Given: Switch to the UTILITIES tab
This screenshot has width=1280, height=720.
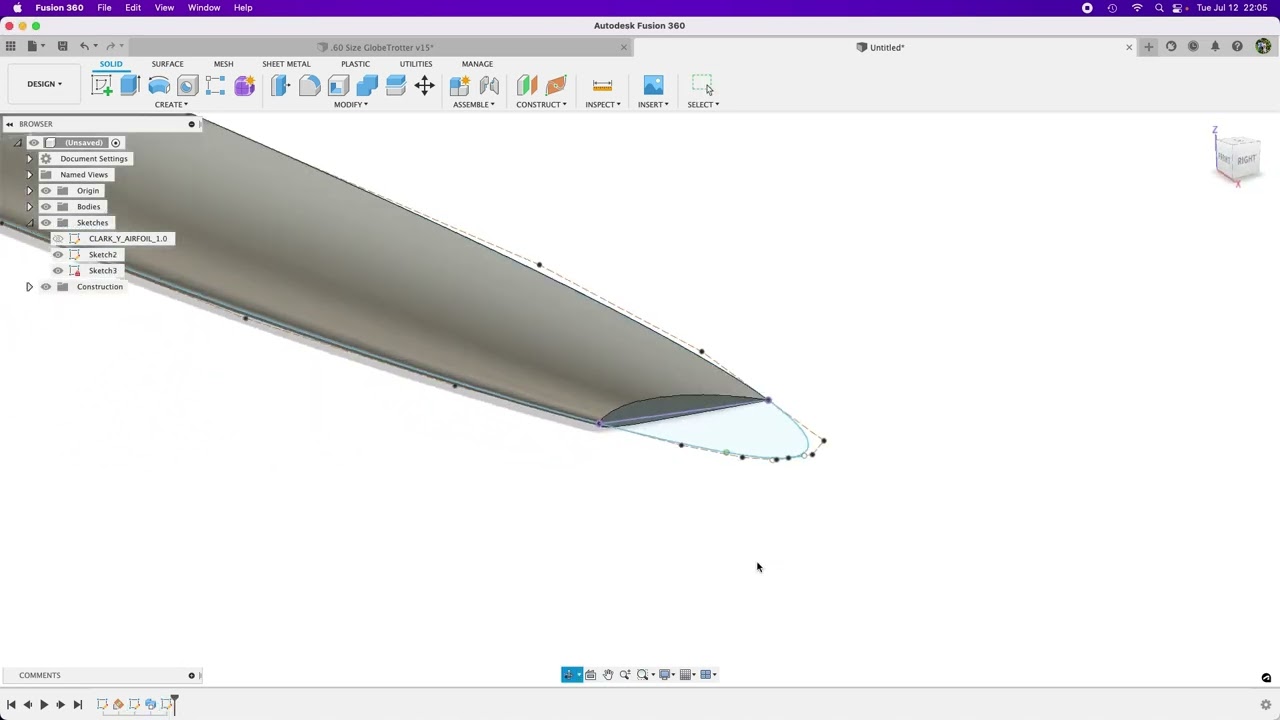Looking at the screenshot, I should click(416, 64).
